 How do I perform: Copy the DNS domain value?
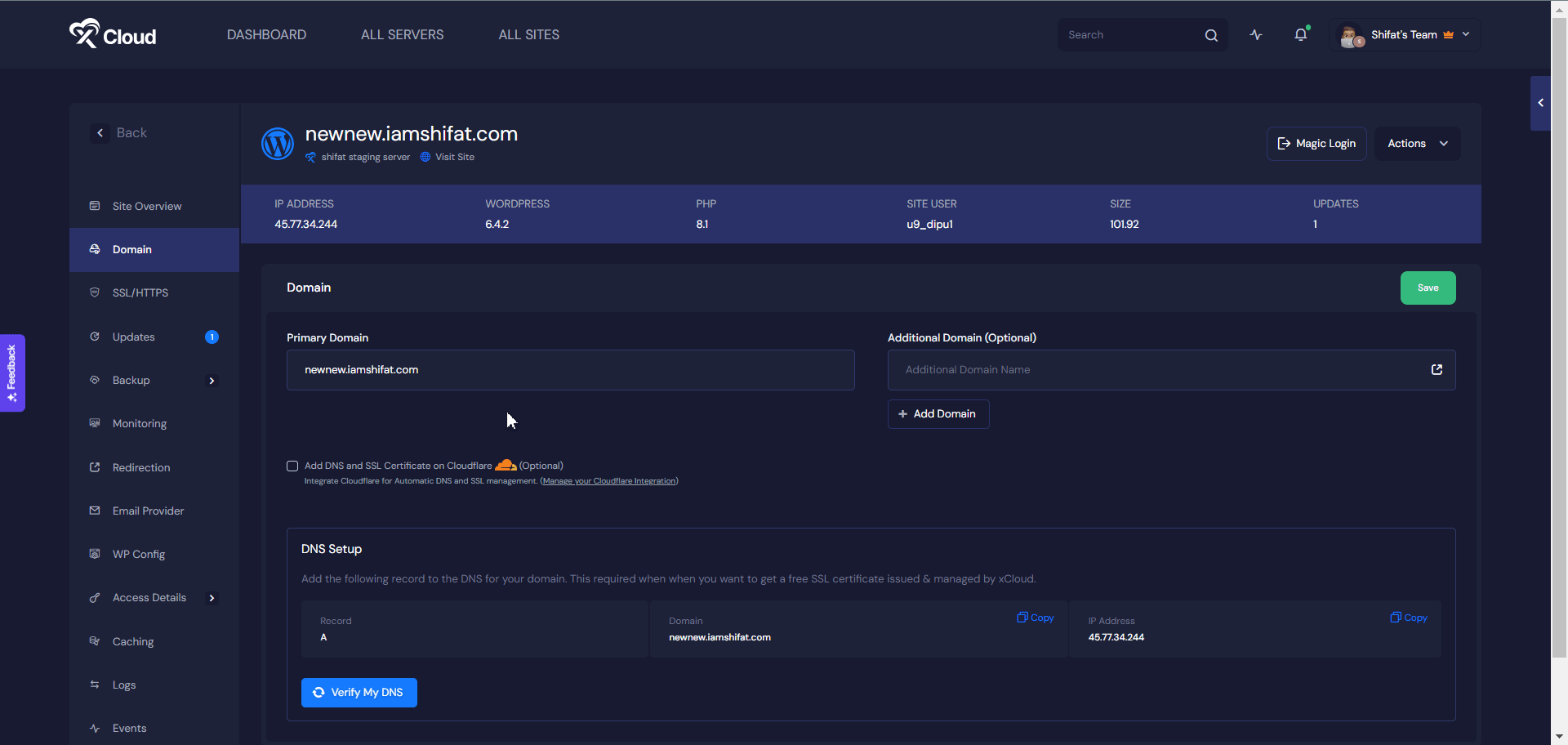coord(1035,618)
